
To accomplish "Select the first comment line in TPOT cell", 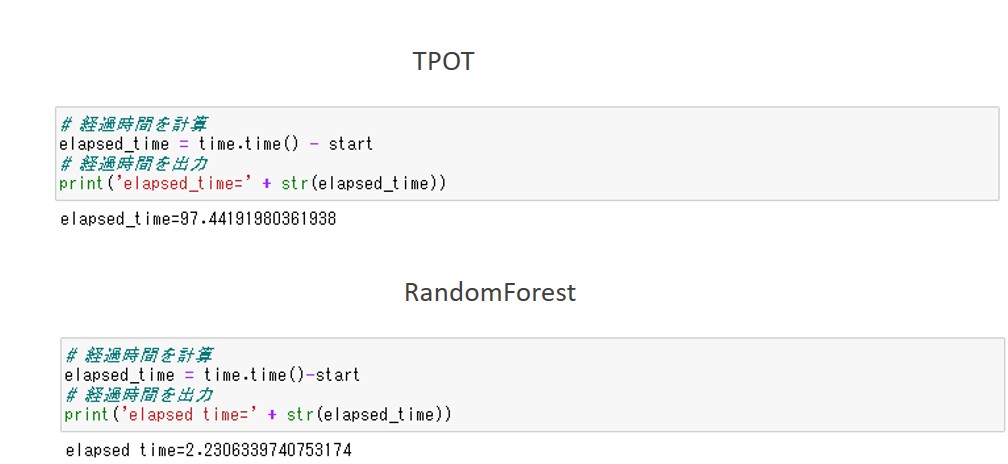I will (x=133, y=124).
